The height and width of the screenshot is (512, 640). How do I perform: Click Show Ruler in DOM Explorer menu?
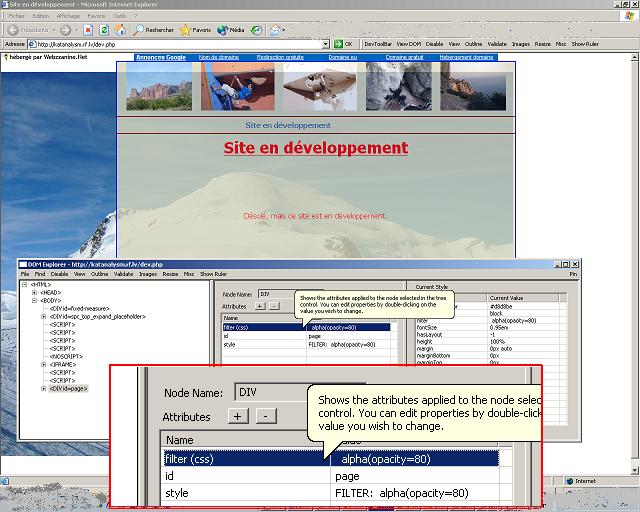[x=213, y=274]
